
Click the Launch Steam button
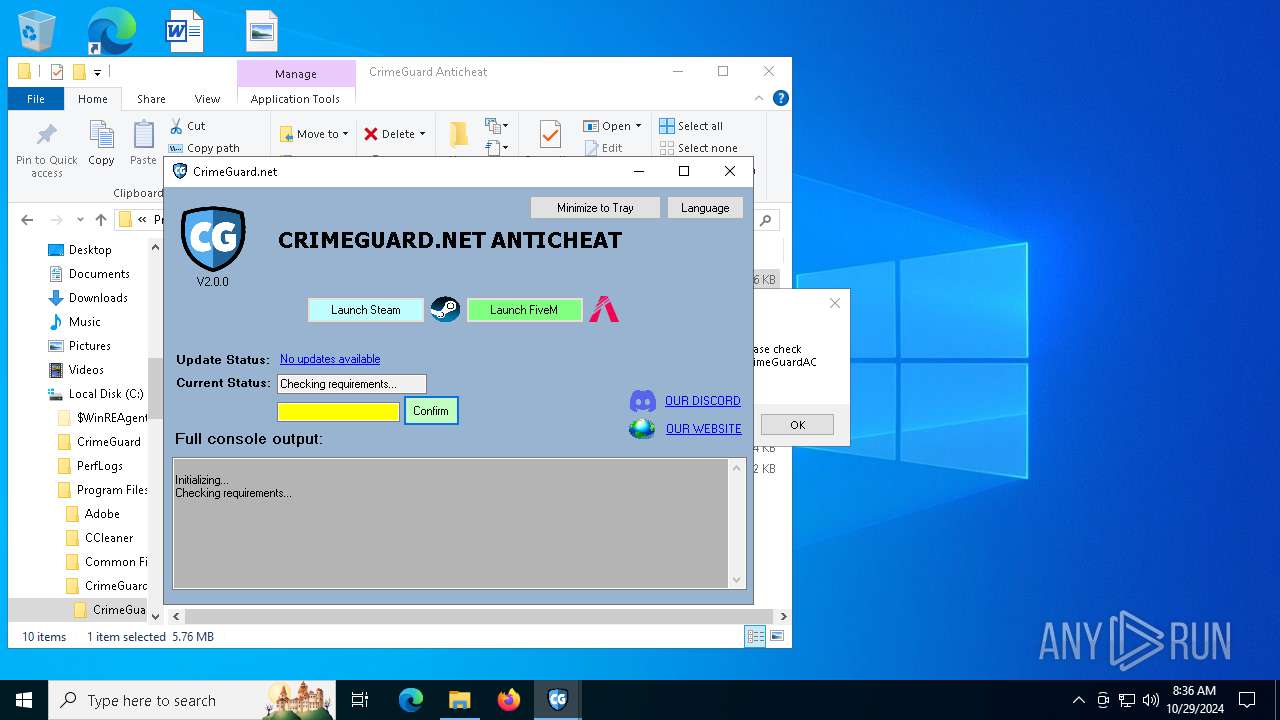tap(366, 310)
